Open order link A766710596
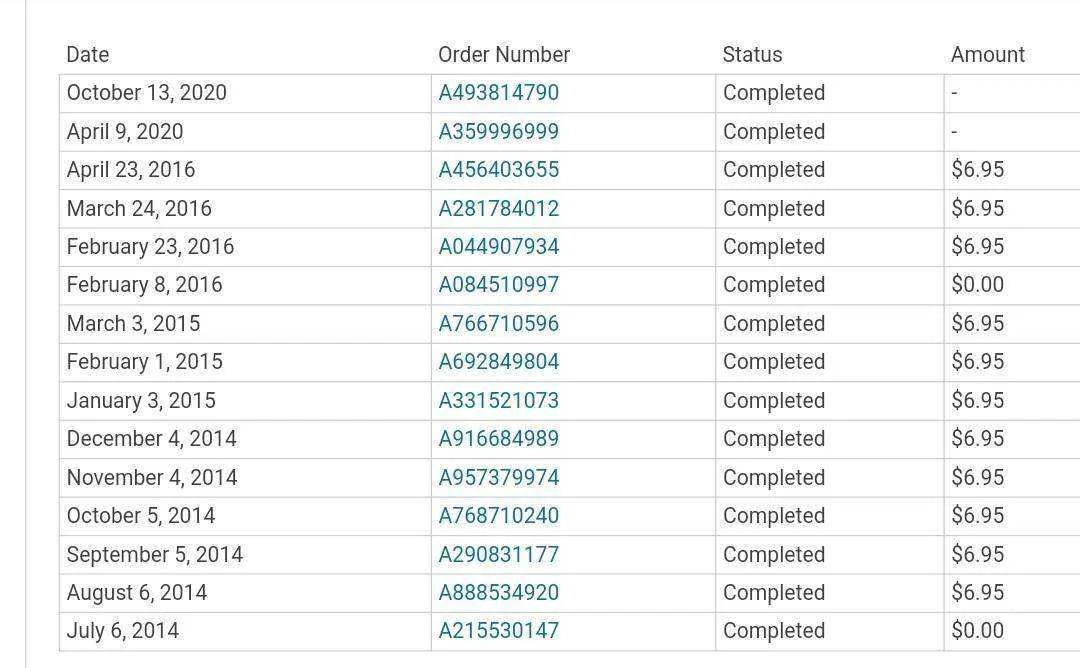This screenshot has width=1080, height=668. coord(499,324)
